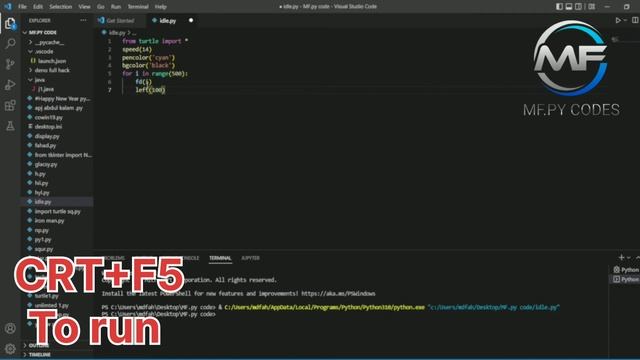Expand the __pycache__ folder
This screenshot has height=360, width=640.
tap(49, 42)
